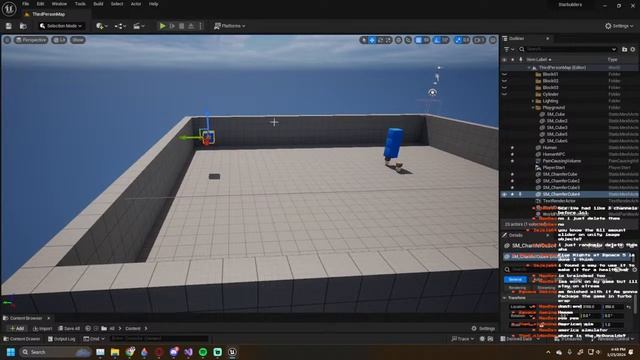
Task: Open the Edit menu
Action: pos(40,4)
